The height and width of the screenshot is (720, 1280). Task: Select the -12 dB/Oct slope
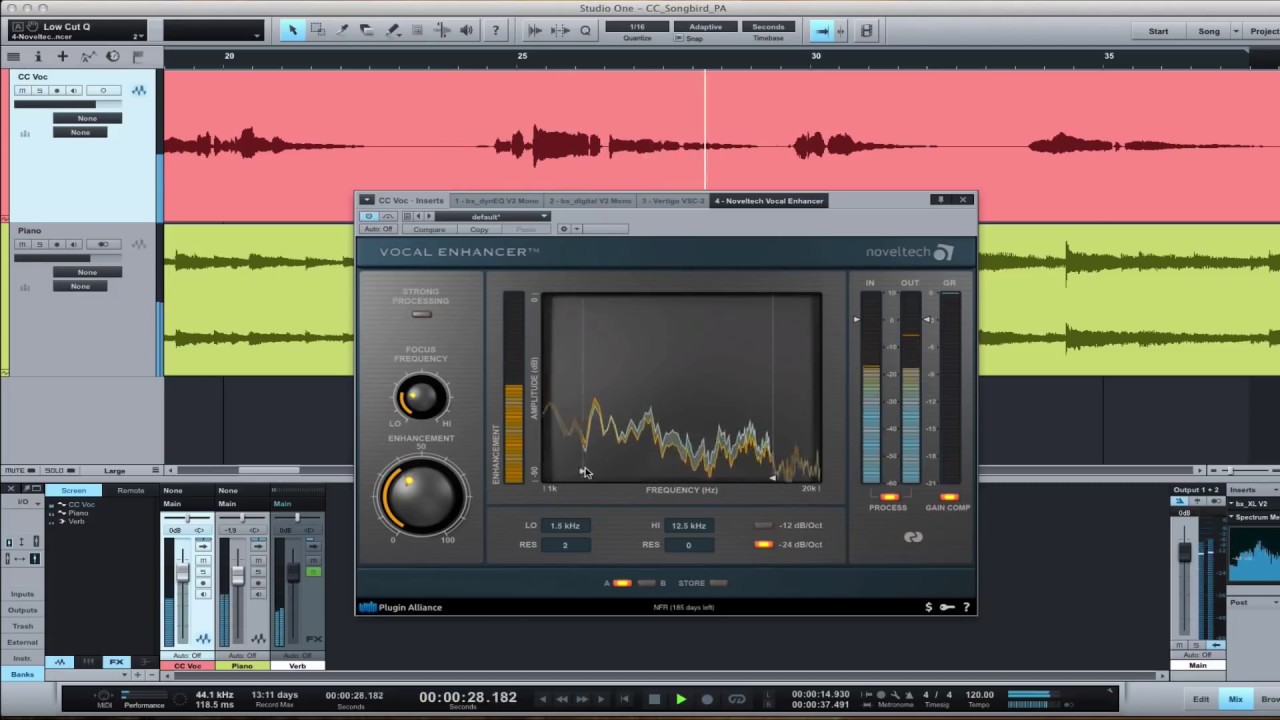(x=763, y=525)
